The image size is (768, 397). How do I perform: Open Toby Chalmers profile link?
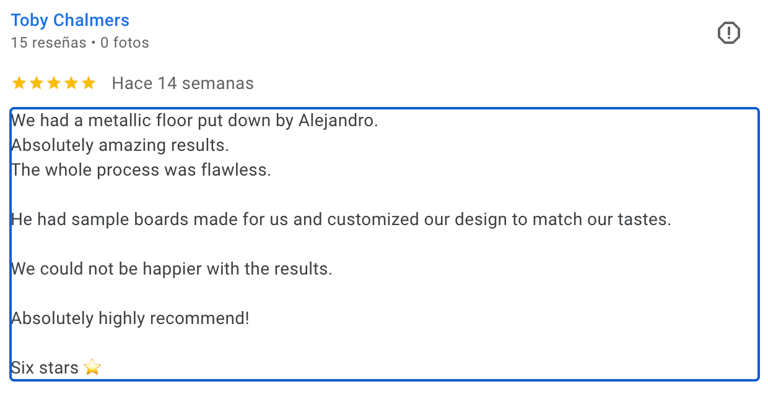coord(70,20)
